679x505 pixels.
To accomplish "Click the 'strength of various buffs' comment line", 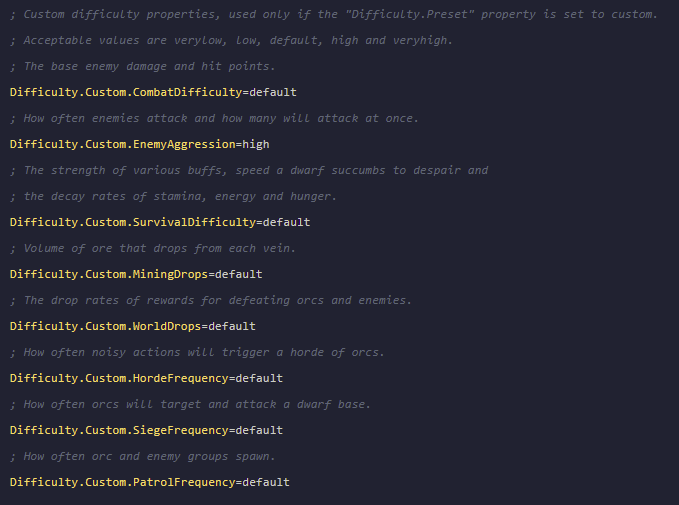I will pyautogui.click(x=248, y=170).
